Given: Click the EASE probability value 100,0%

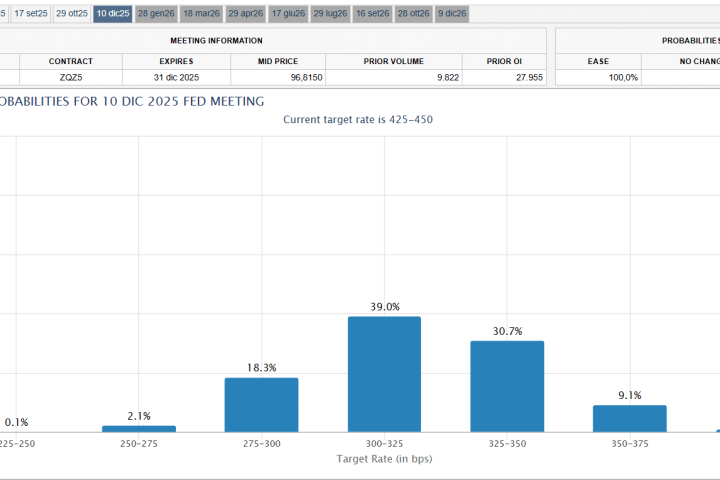Looking at the screenshot, I should [x=598, y=77].
